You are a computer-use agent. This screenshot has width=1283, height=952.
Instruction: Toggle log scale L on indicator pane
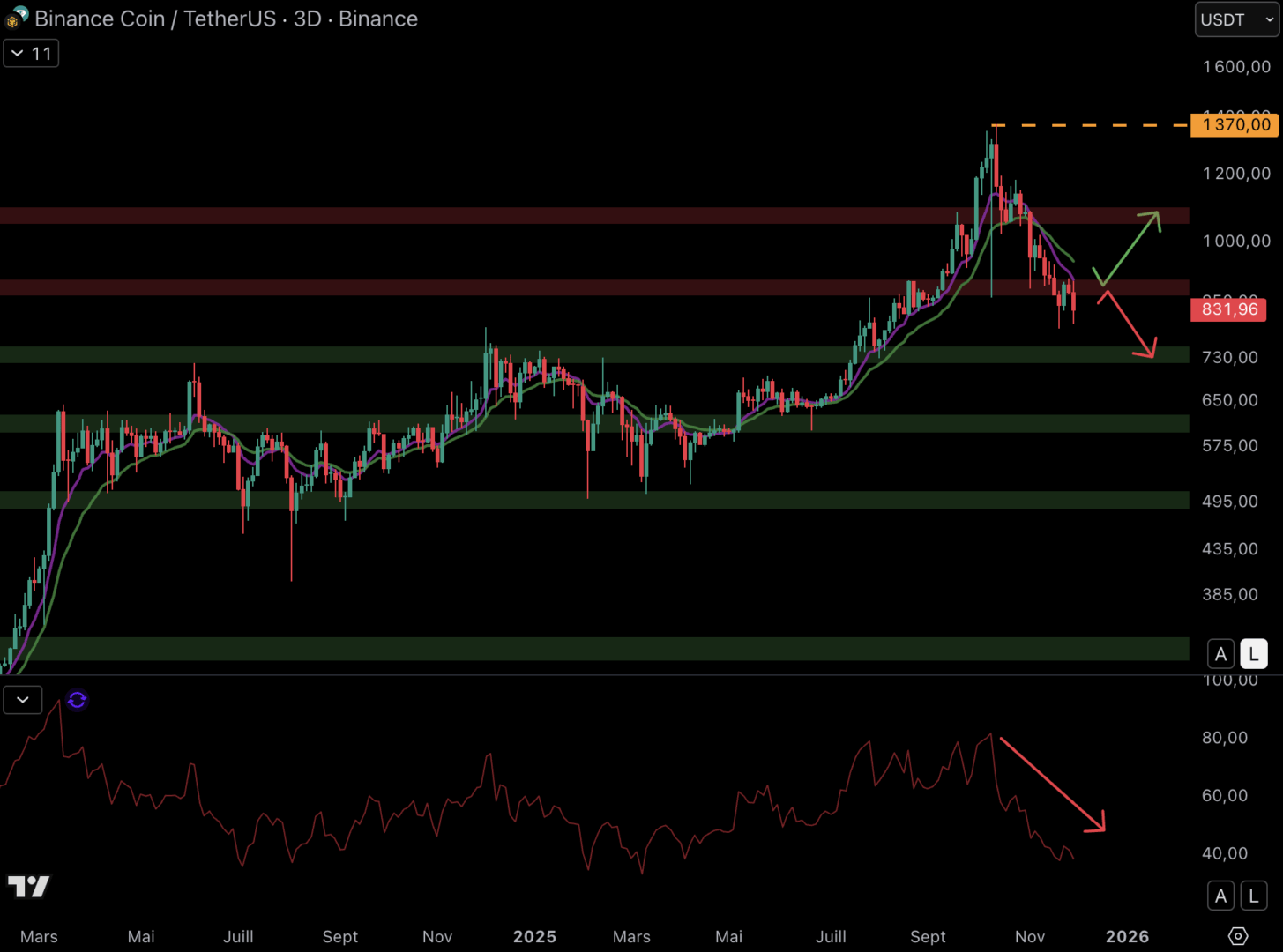pos(1253,896)
